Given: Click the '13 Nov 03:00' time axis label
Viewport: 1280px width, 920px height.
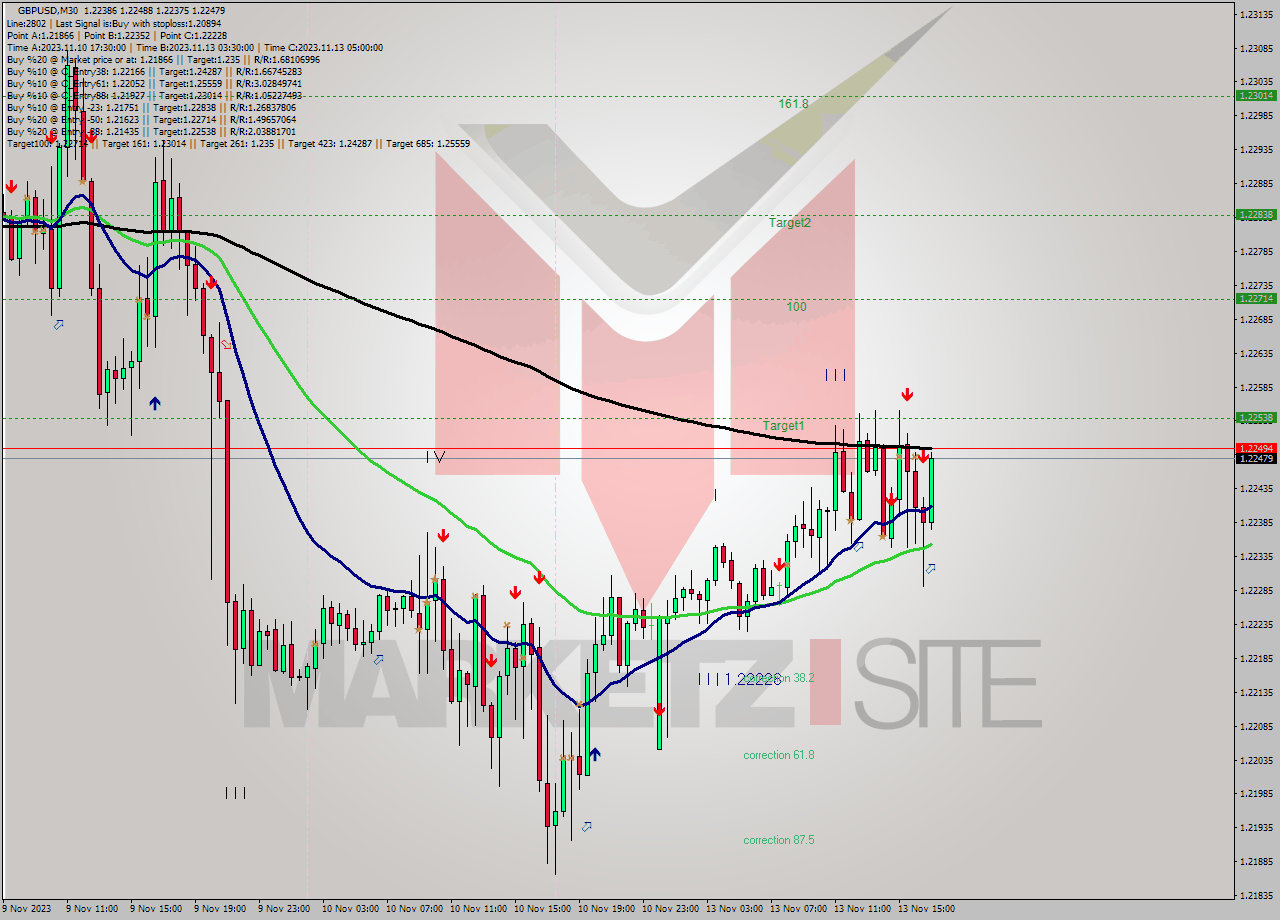Looking at the screenshot, I should [734, 909].
